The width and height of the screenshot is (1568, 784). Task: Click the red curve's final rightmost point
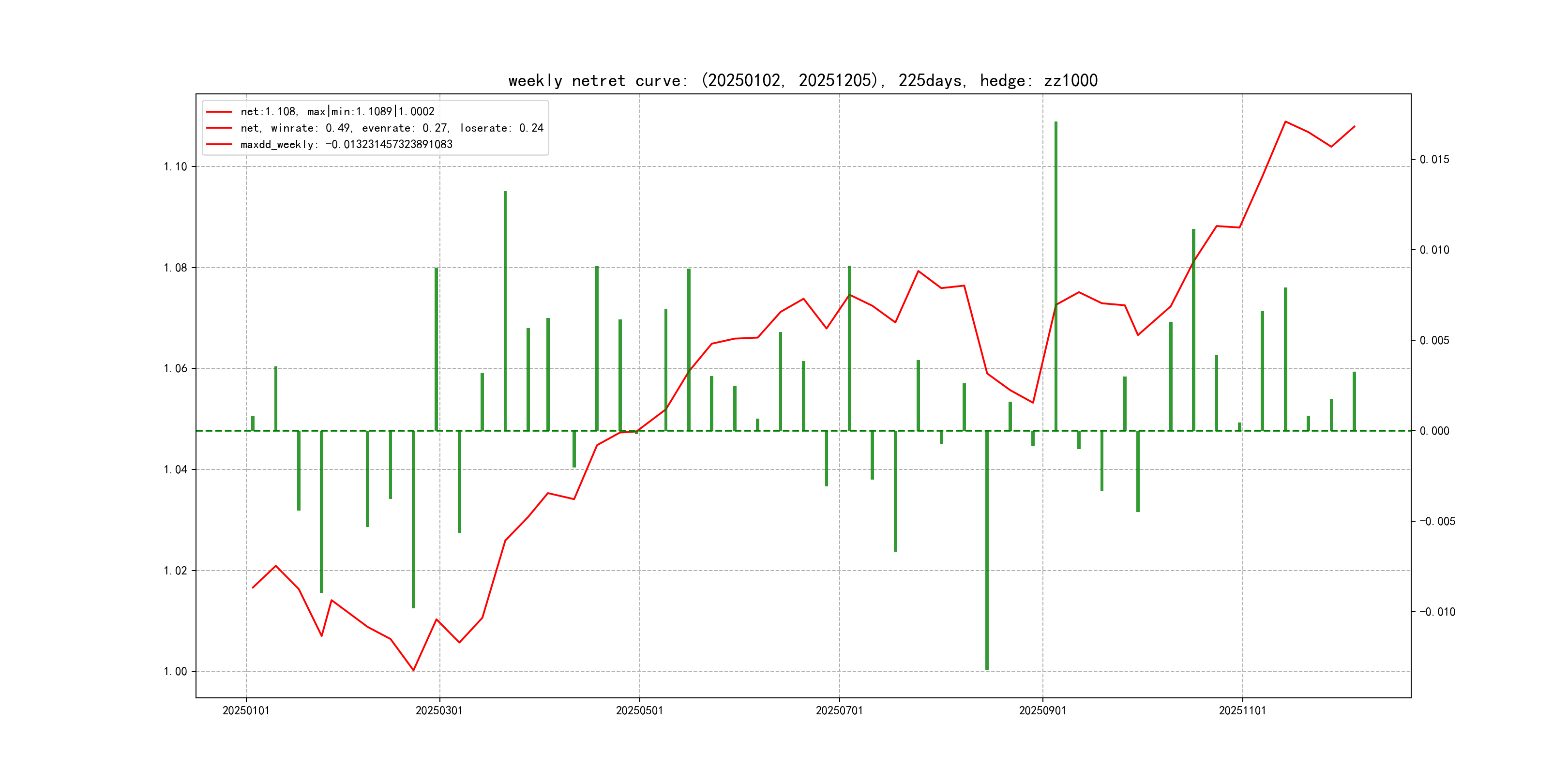point(1355,127)
